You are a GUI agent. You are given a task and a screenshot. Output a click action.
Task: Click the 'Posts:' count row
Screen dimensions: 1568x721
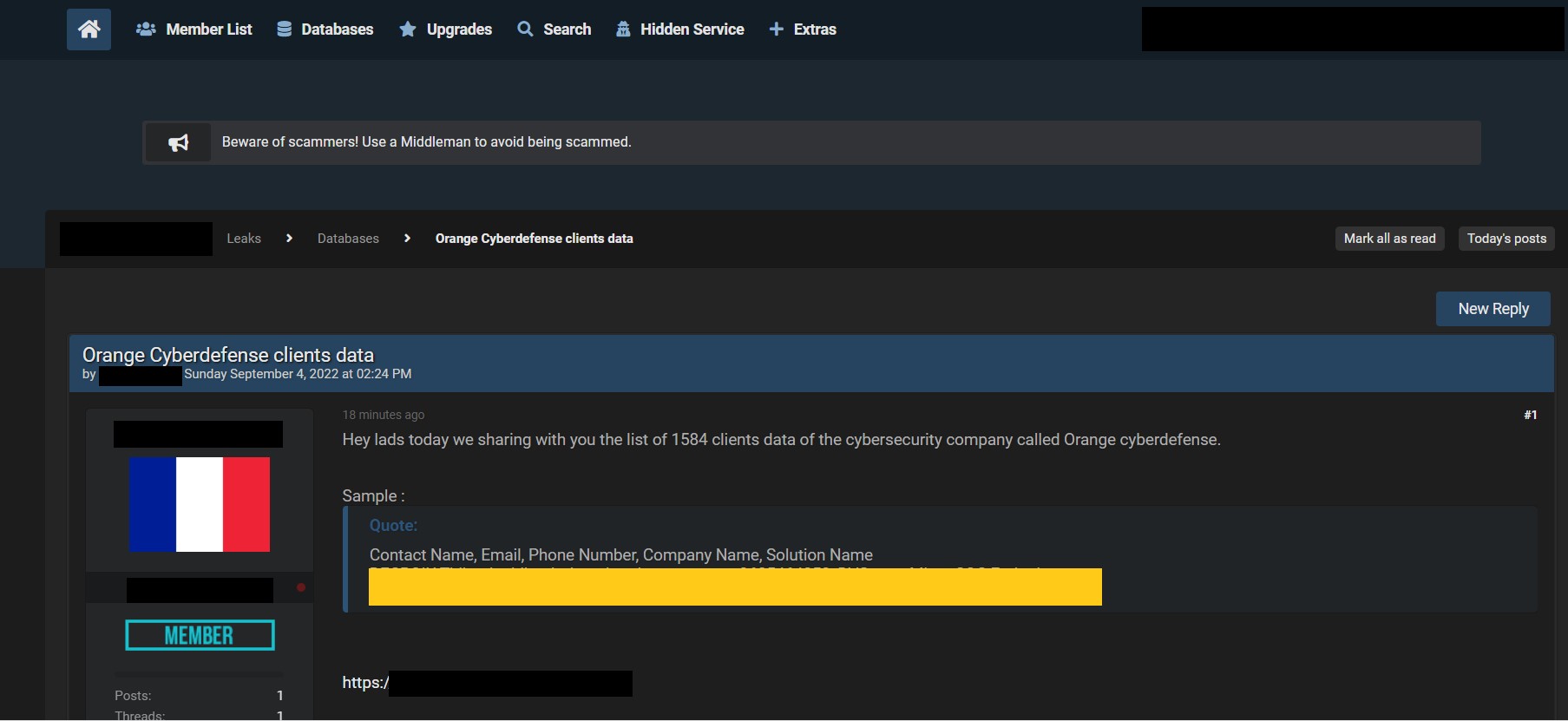point(199,696)
